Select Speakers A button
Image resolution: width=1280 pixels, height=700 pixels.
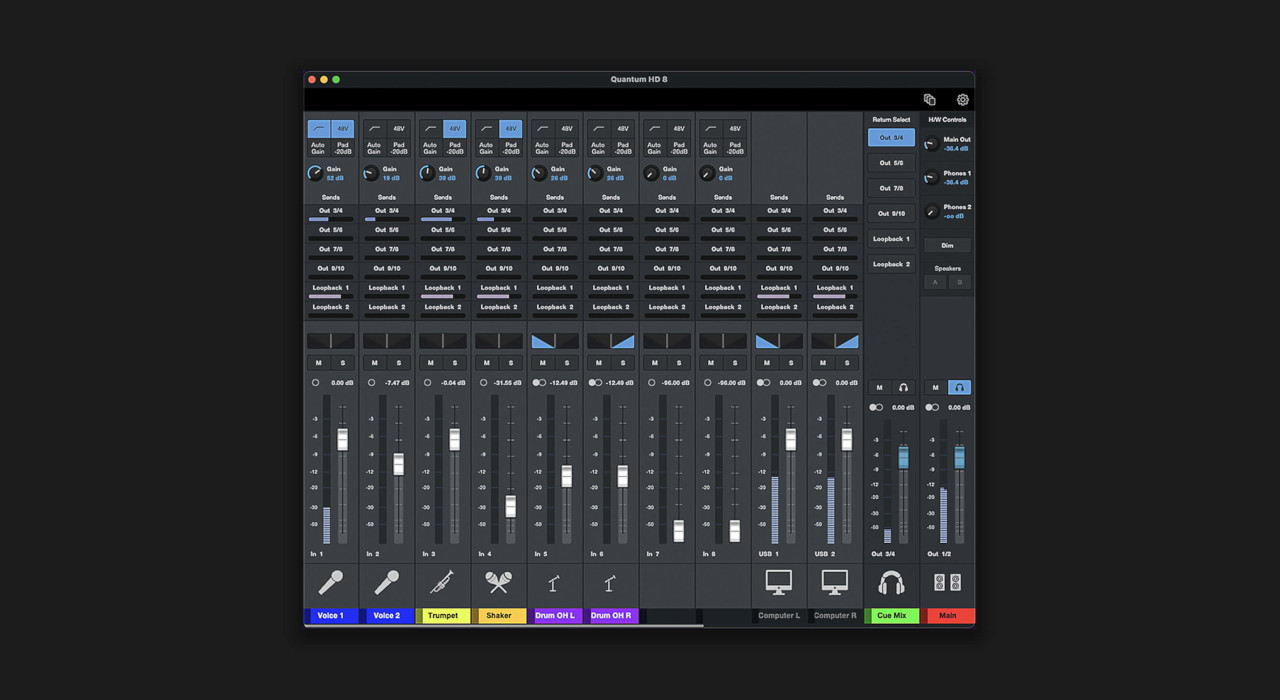click(x=935, y=282)
